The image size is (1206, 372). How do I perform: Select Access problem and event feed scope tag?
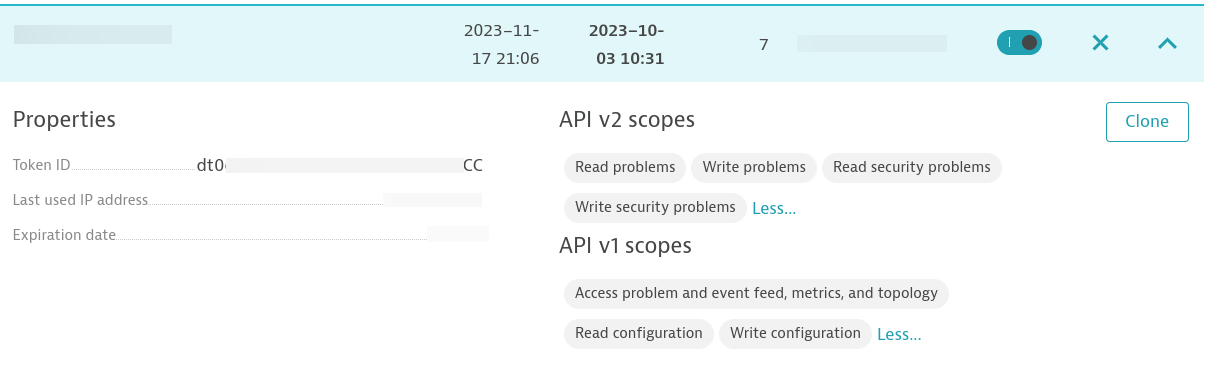pyautogui.click(x=756, y=293)
